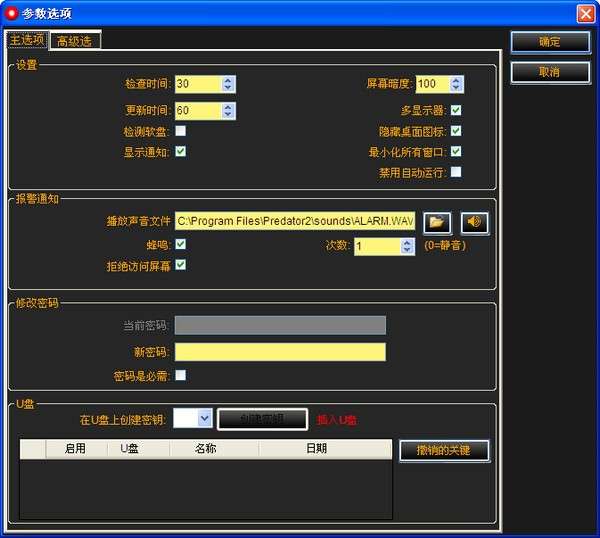Click the 取消 button
The width and height of the screenshot is (600, 538).
click(550, 72)
